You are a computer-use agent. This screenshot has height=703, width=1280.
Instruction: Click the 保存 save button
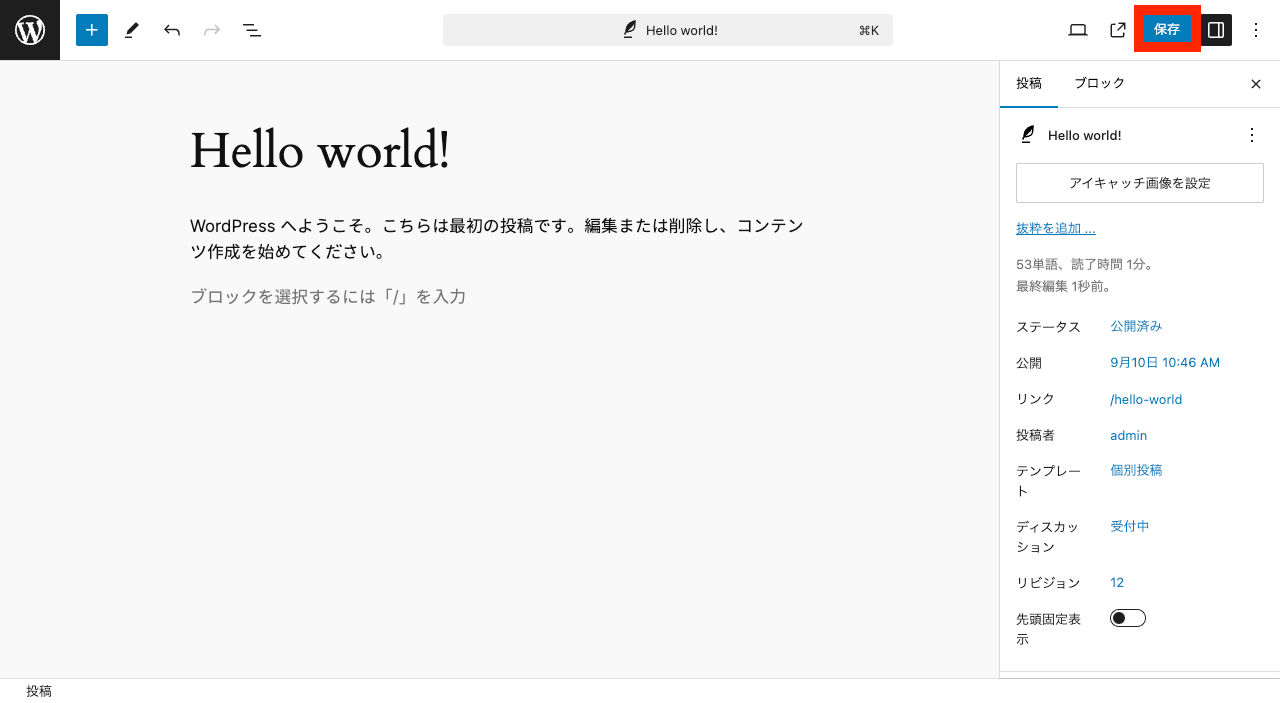[x=1167, y=30]
